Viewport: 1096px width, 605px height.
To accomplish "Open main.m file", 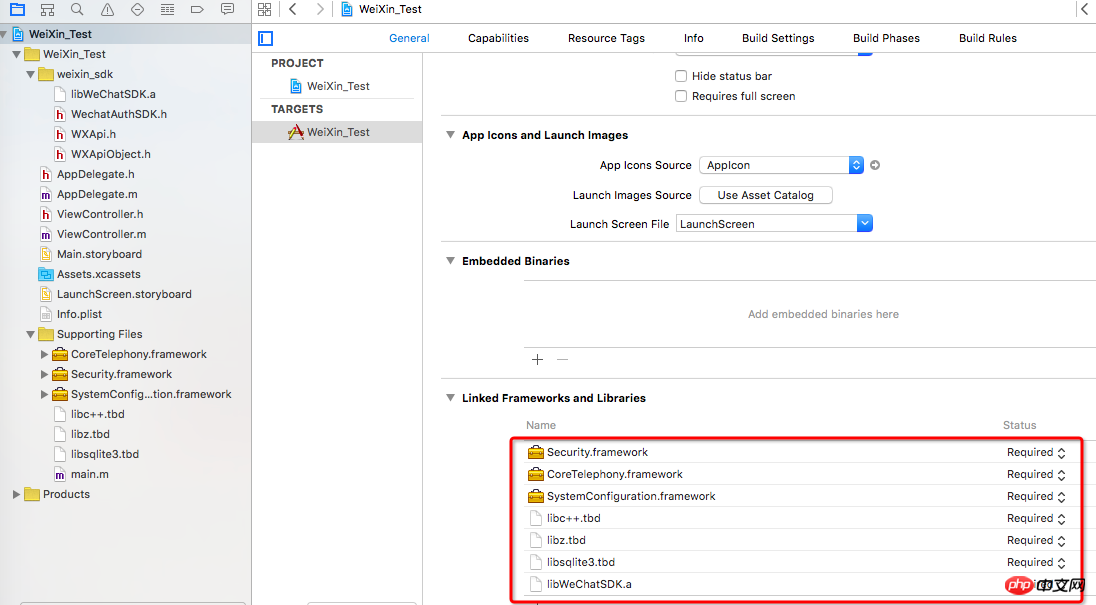I will pos(89,474).
